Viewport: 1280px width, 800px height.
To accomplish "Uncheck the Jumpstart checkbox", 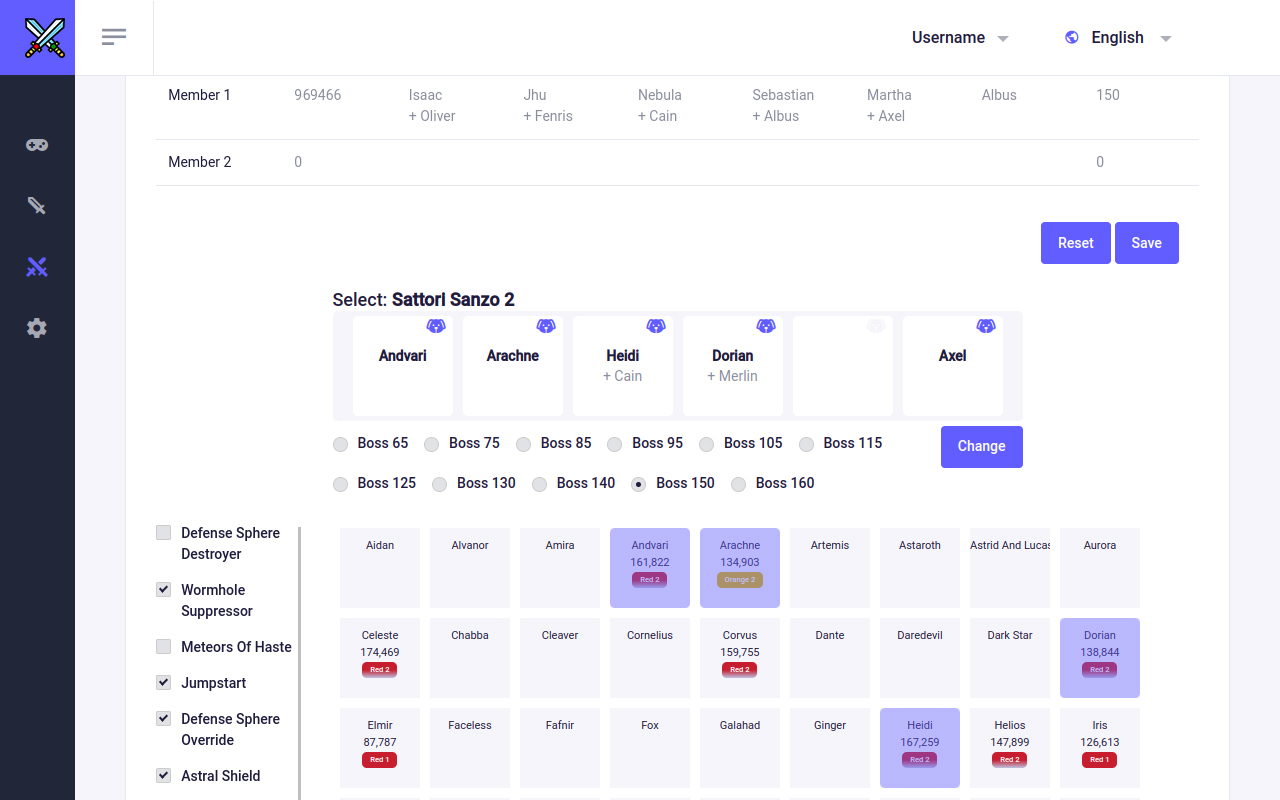I will [164, 683].
